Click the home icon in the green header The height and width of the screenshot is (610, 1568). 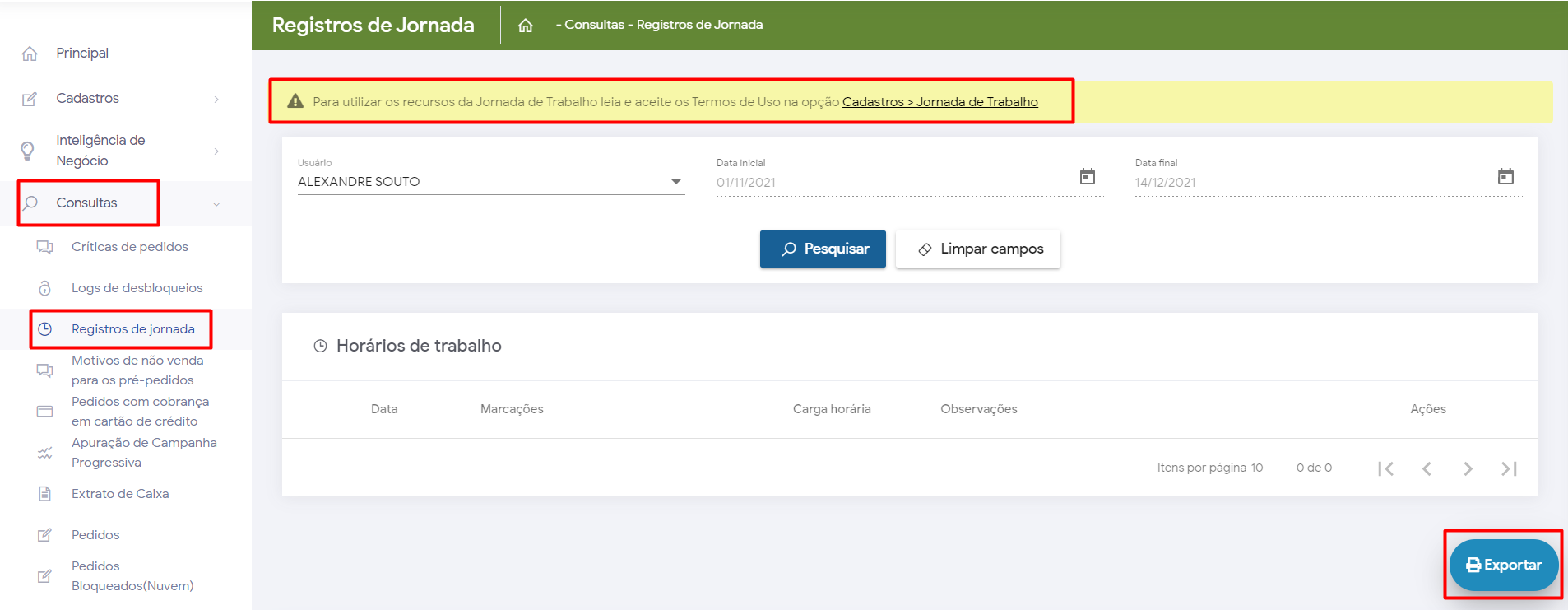pos(526,26)
